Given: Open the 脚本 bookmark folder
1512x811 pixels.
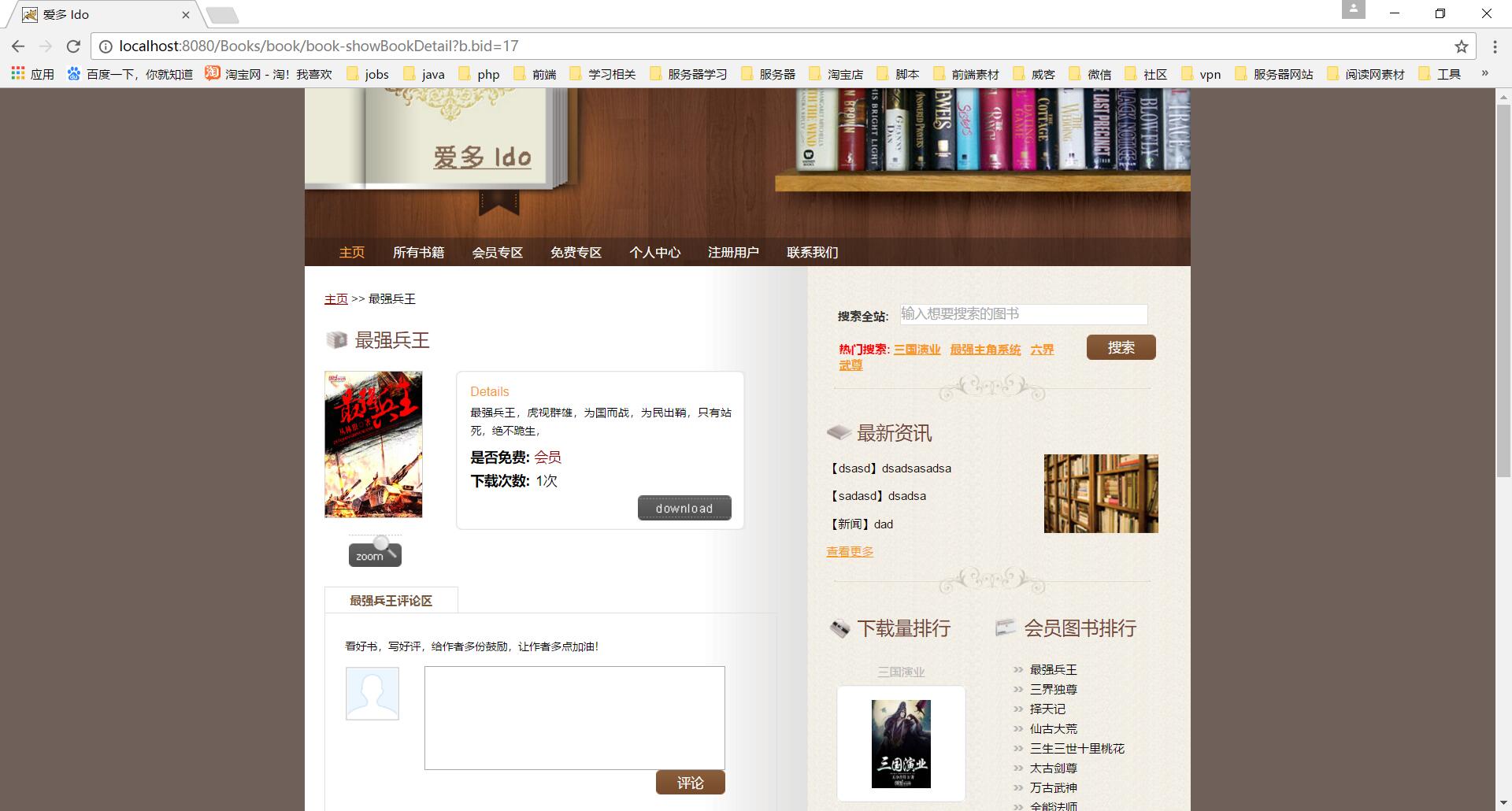Looking at the screenshot, I should pyautogui.click(x=898, y=74).
